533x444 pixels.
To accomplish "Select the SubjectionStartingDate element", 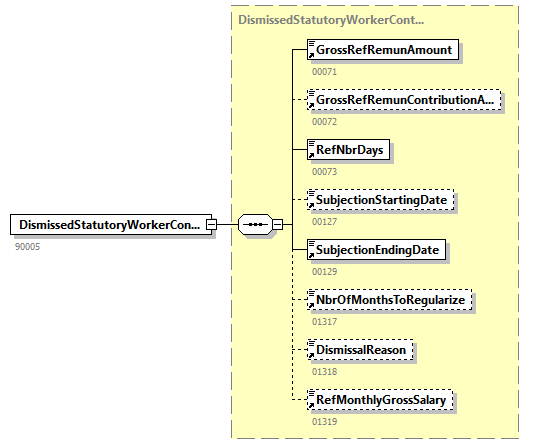I will [x=380, y=200].
